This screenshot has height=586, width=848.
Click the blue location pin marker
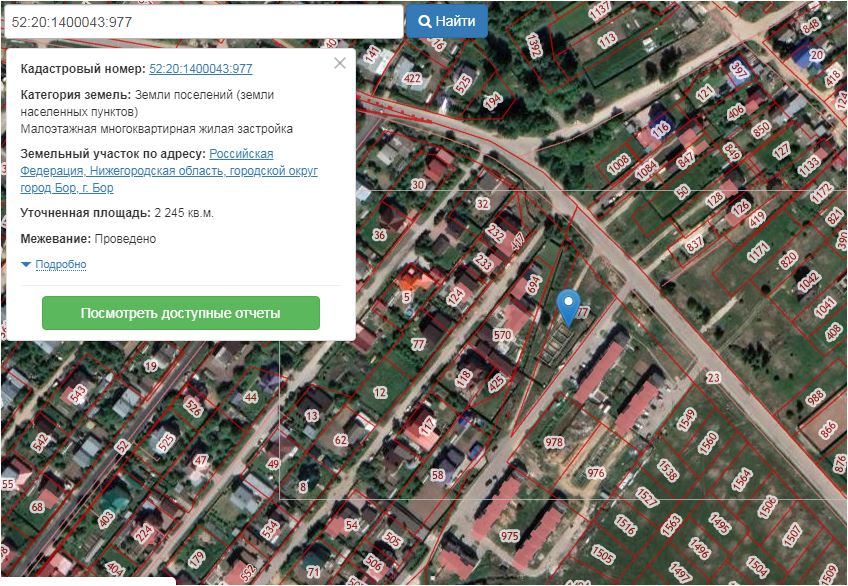click(569, 305)
